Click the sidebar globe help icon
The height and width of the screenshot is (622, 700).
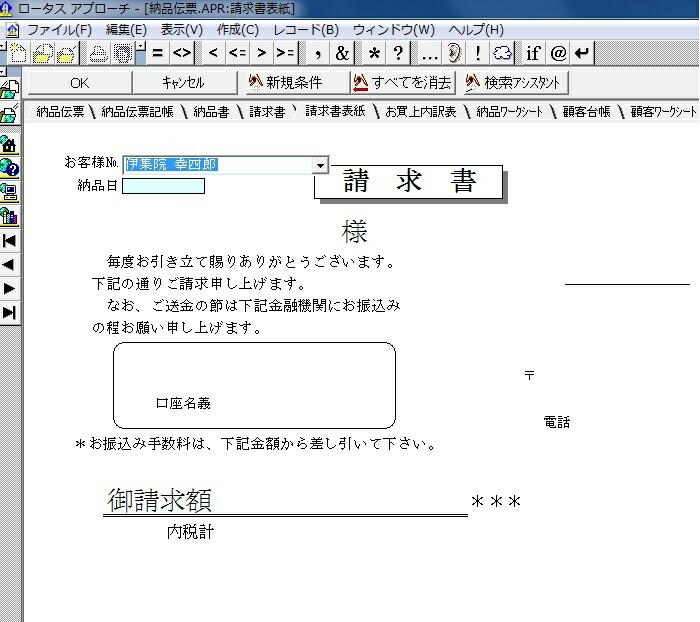tap(10, 168)
